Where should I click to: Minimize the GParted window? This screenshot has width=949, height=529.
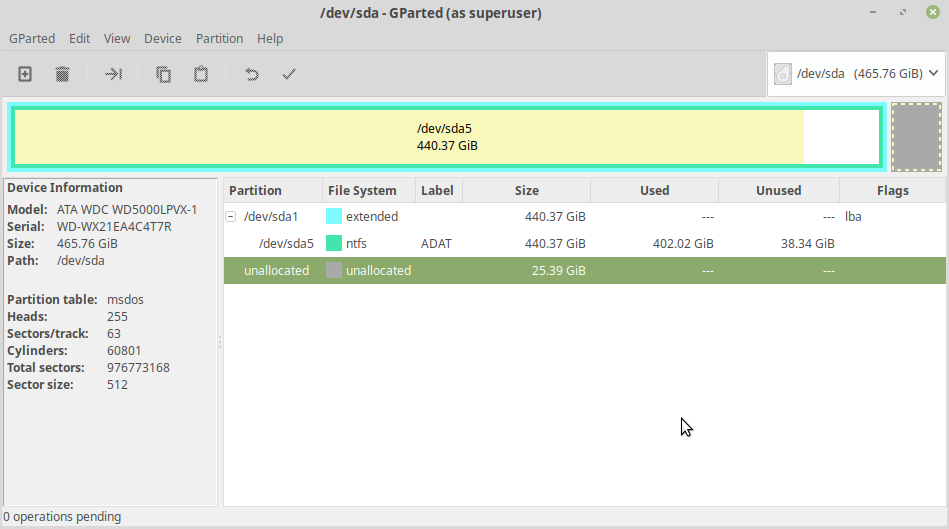point(873,12)
